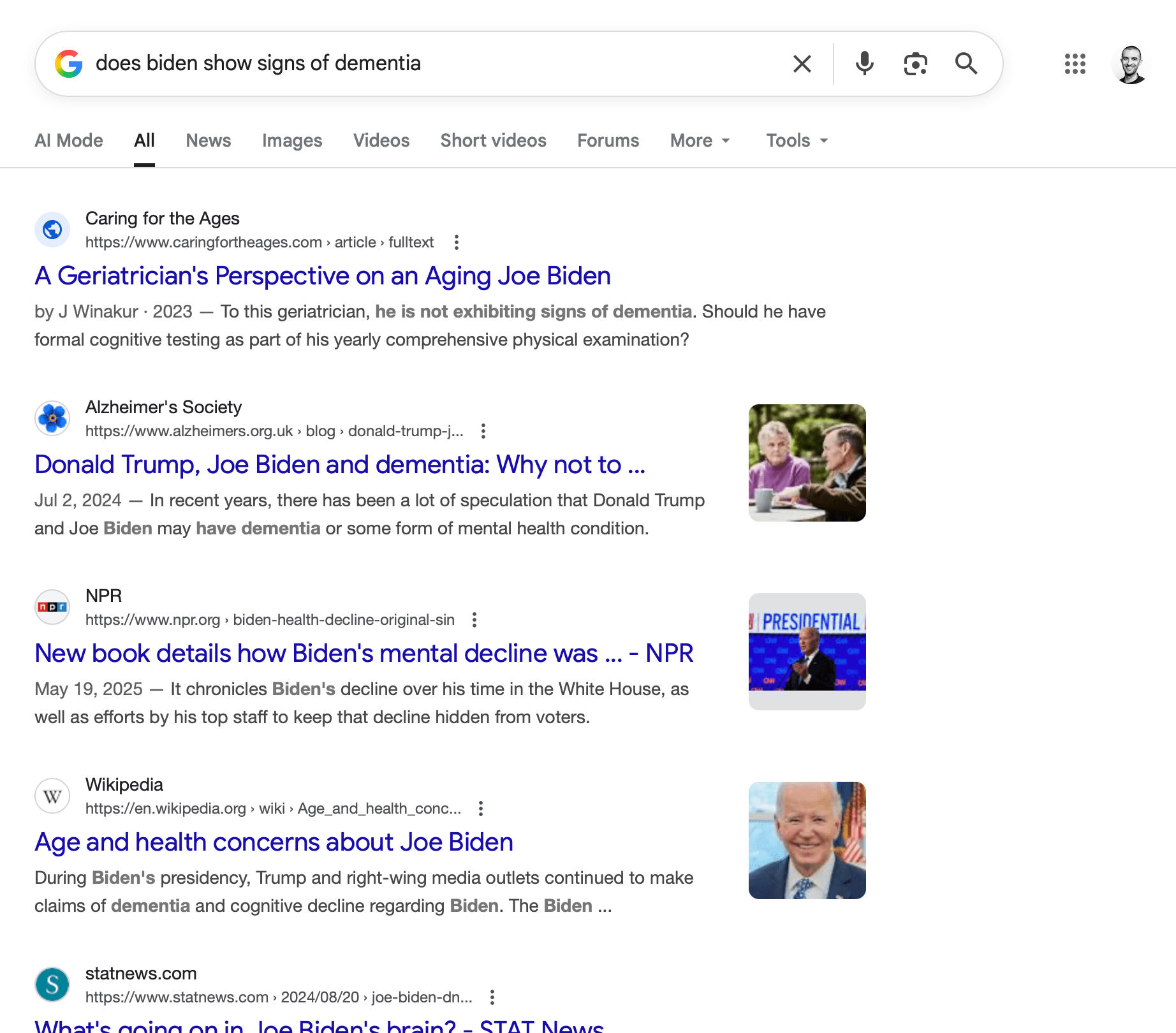Start voice search with the microphone icon

pos(864,64)
